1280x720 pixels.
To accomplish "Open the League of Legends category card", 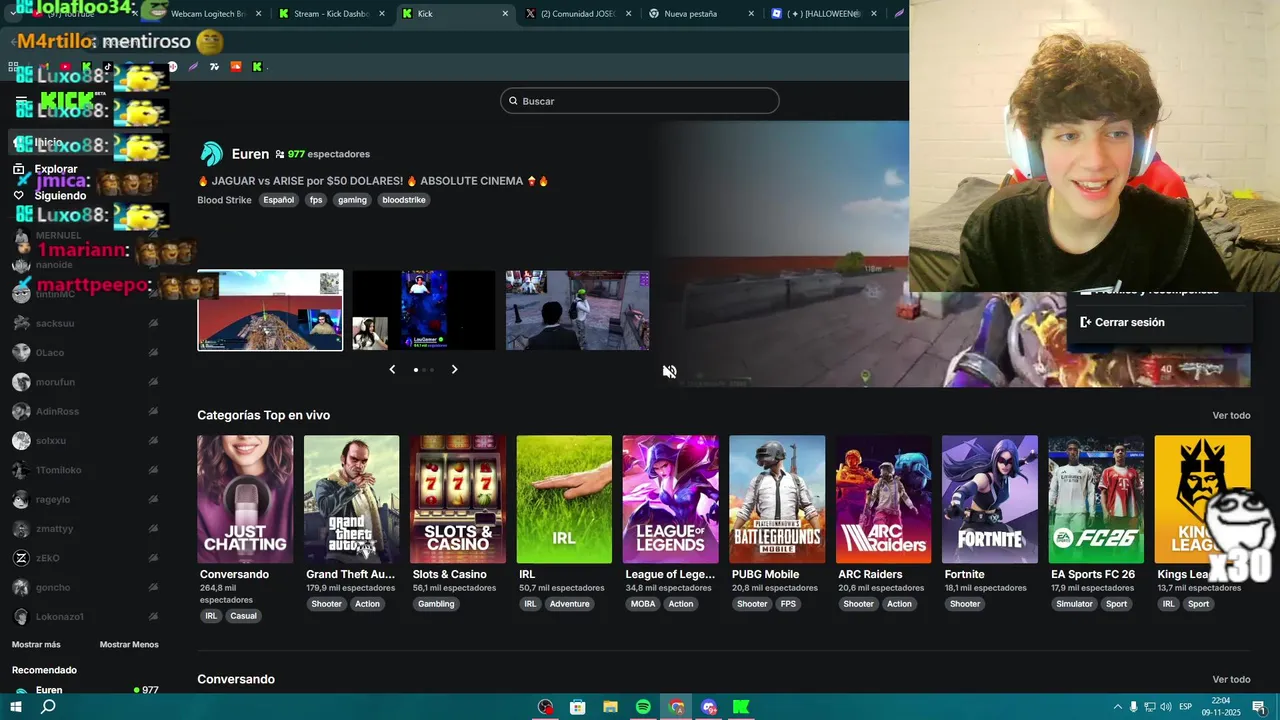I will pos(670,499).
